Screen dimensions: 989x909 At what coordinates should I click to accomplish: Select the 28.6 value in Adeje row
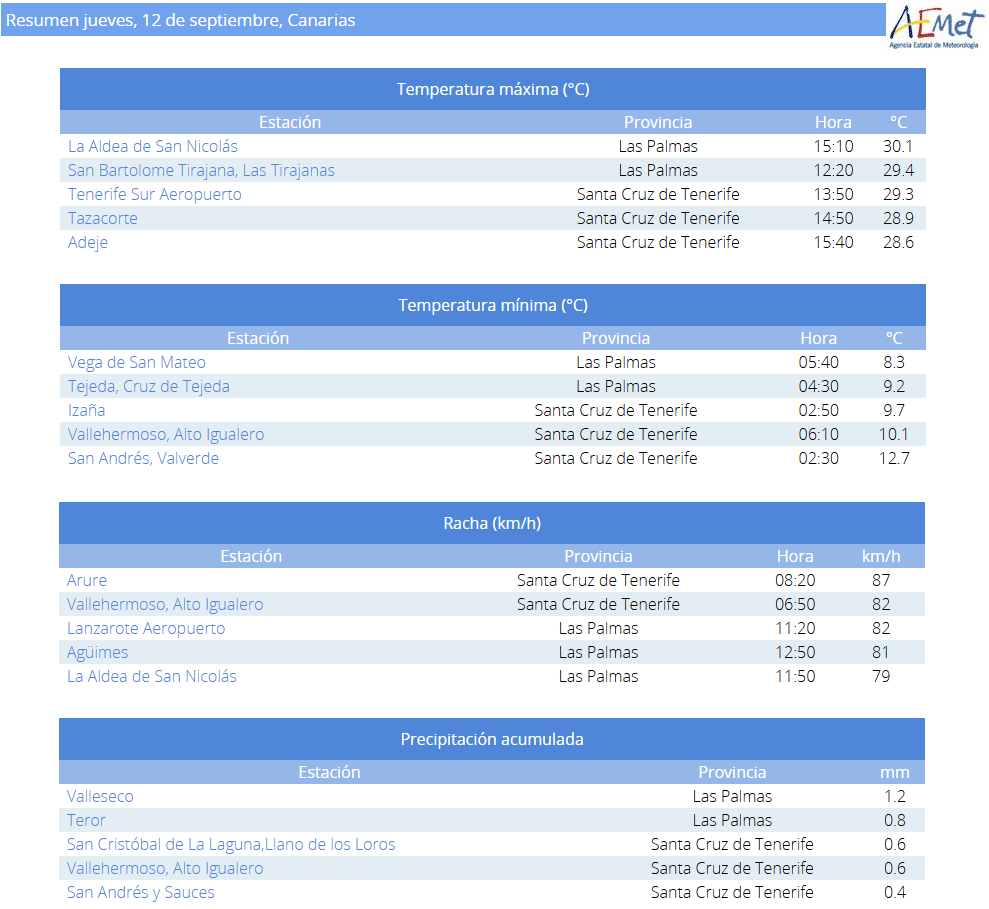point(898,242)
